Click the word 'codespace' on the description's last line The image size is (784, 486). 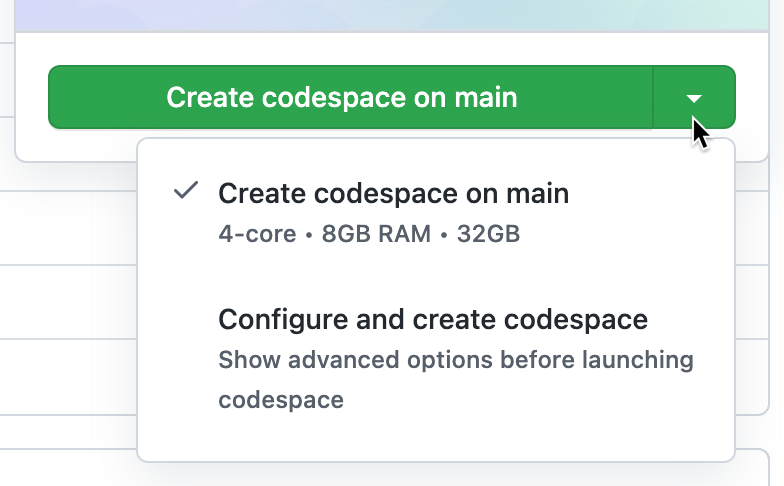coord(281,401)
